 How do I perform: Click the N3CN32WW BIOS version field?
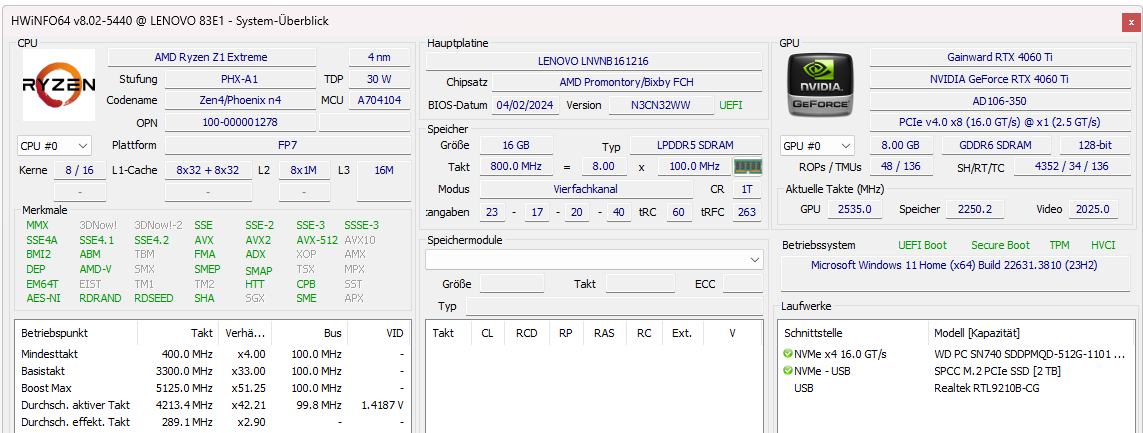(661, 105)
